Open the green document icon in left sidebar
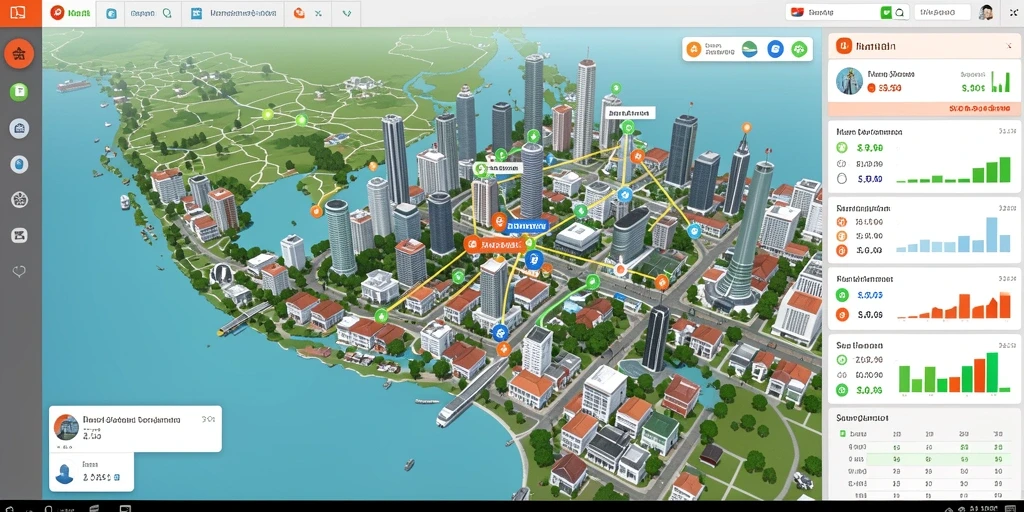The height and width of the screenshot is (512, 1024). click(19, 92)
